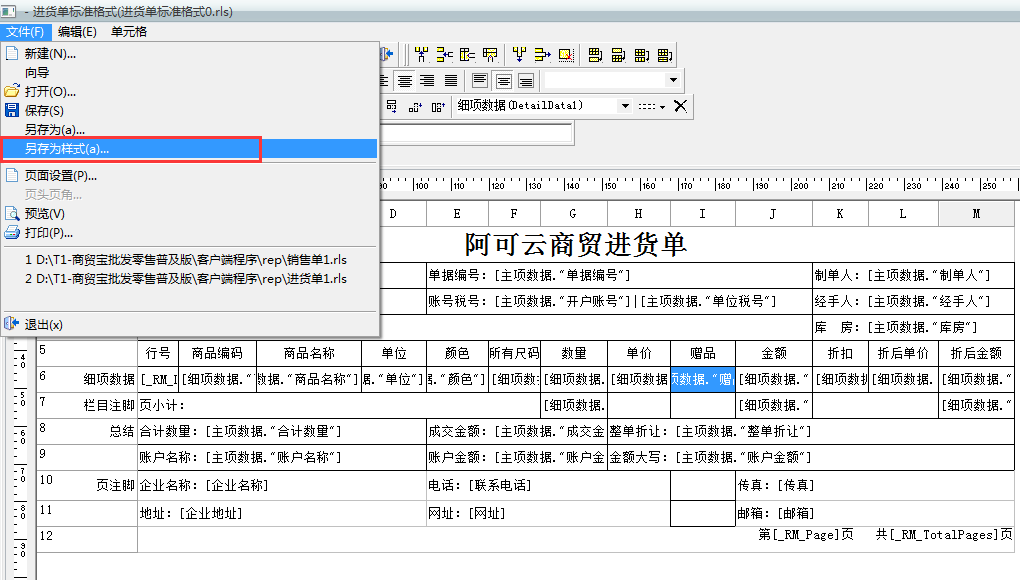The width and height of the screenshot is (1020, 580).
Task: Open the 细项数据(DetailData1) band dropdown
Action: click(x=625, y=105)
